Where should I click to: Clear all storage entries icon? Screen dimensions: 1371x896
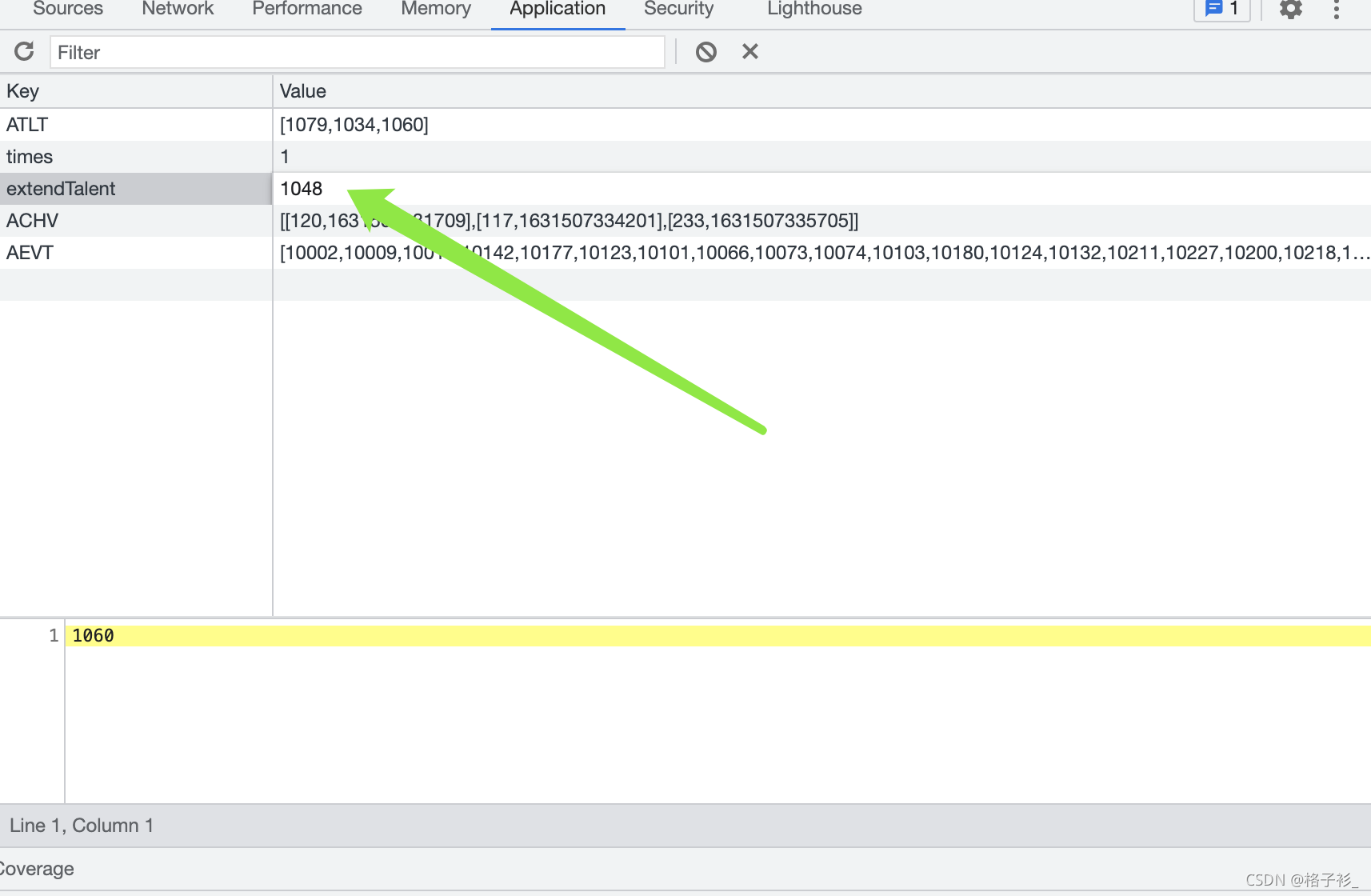705,52
